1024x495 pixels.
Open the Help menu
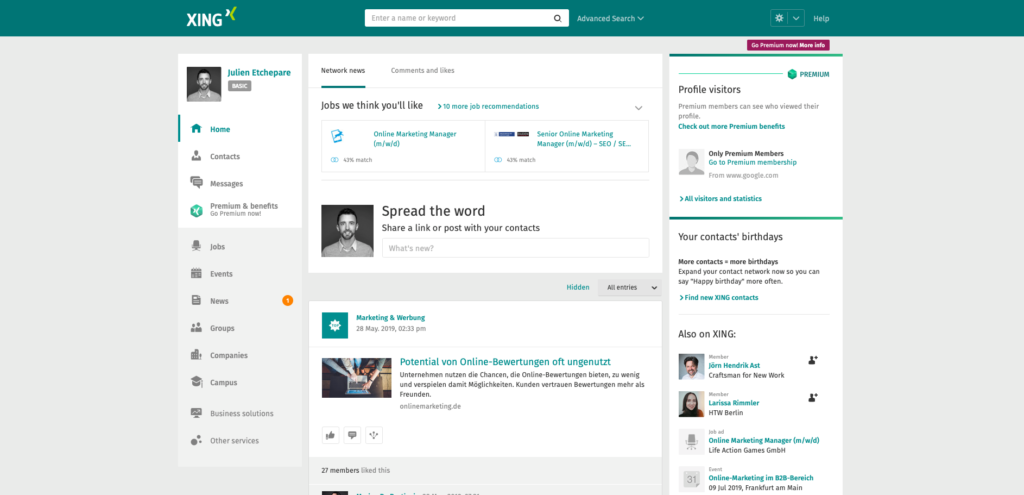(821, 18)
